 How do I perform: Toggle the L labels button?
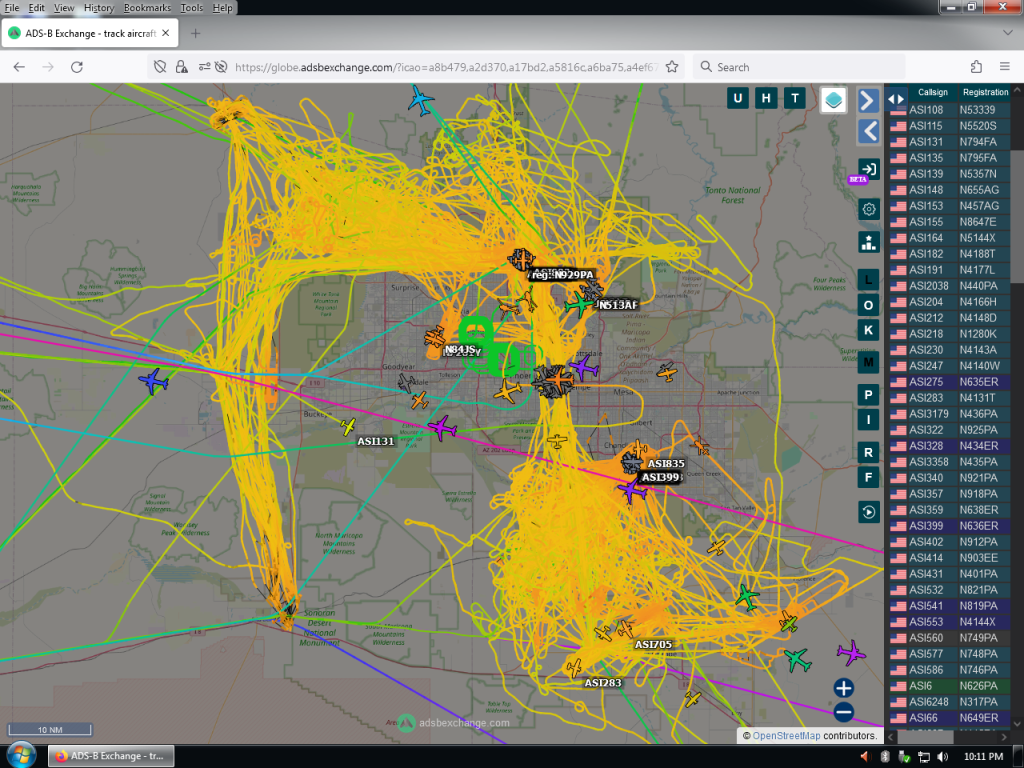[x=869, y=280]
